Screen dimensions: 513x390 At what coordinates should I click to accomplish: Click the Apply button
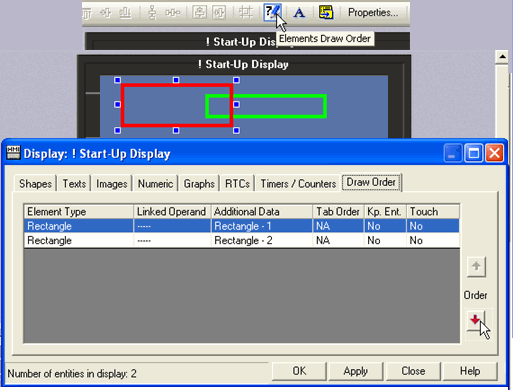356,371
